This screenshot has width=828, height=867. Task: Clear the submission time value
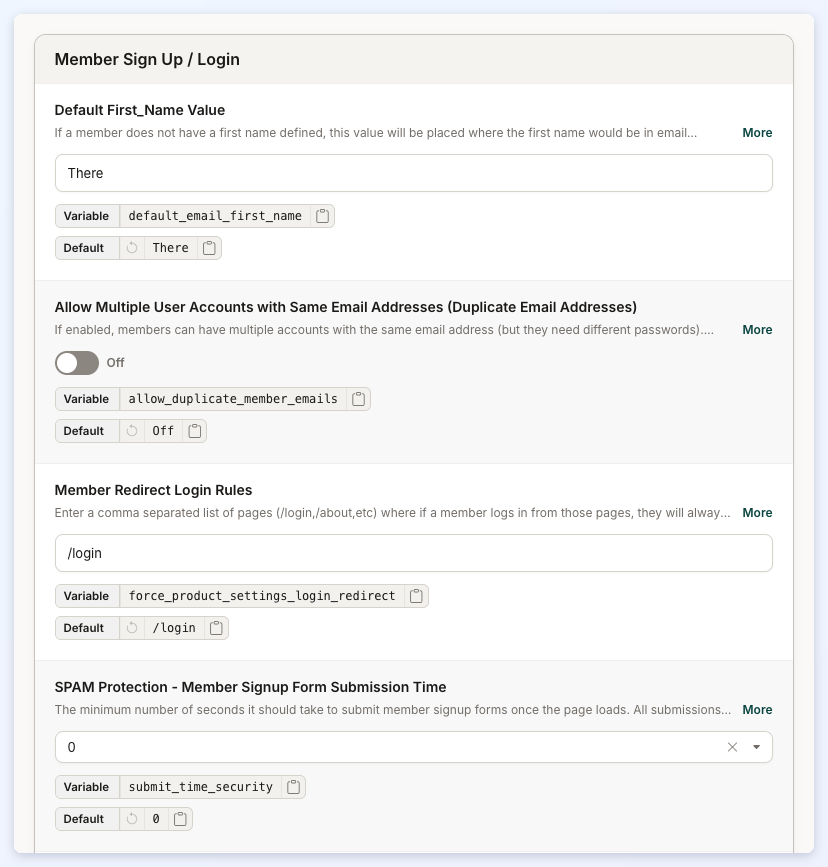[x=732, y=748]
